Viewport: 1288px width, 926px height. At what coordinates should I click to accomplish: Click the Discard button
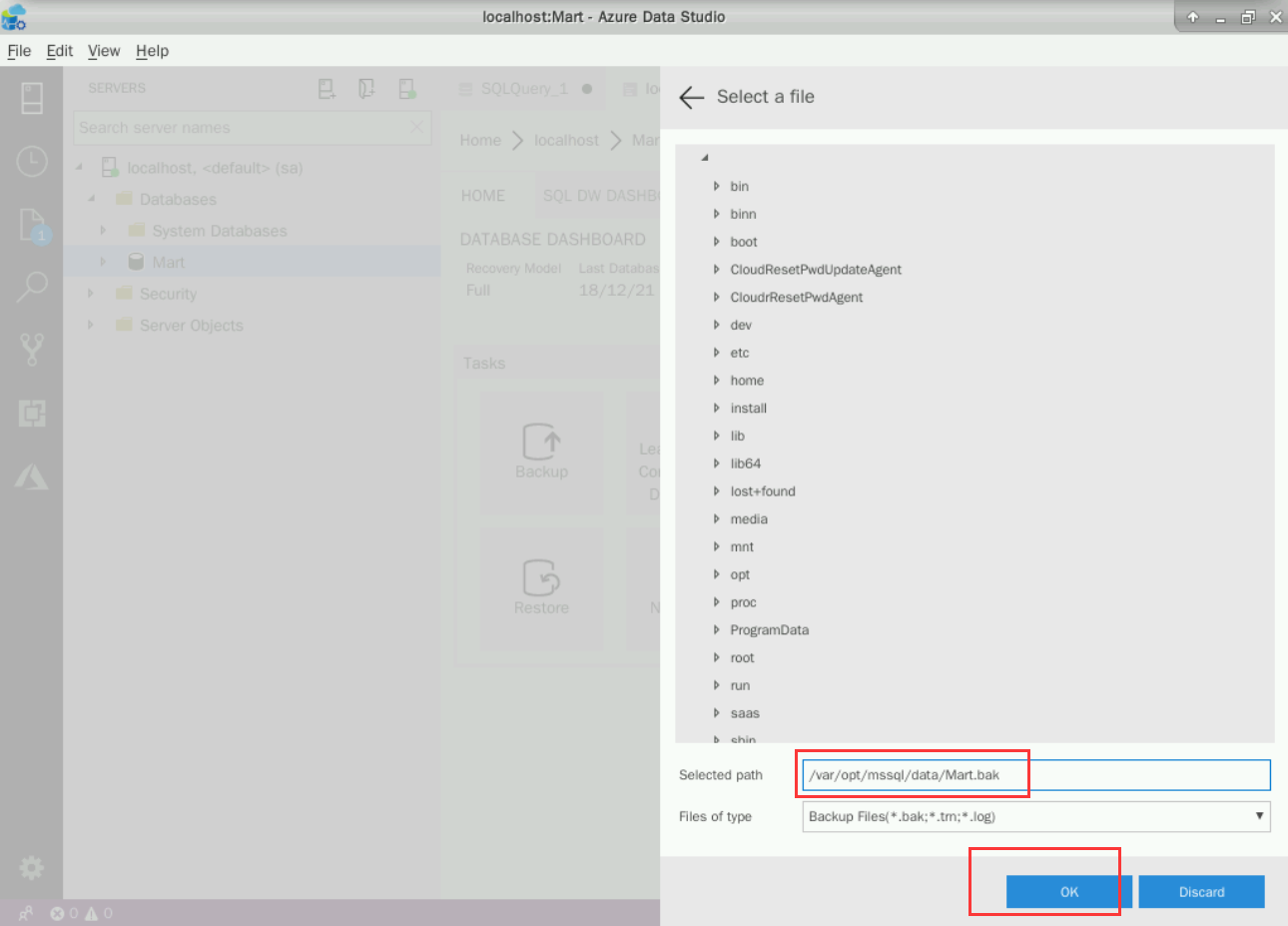(x=1201, y=892)
